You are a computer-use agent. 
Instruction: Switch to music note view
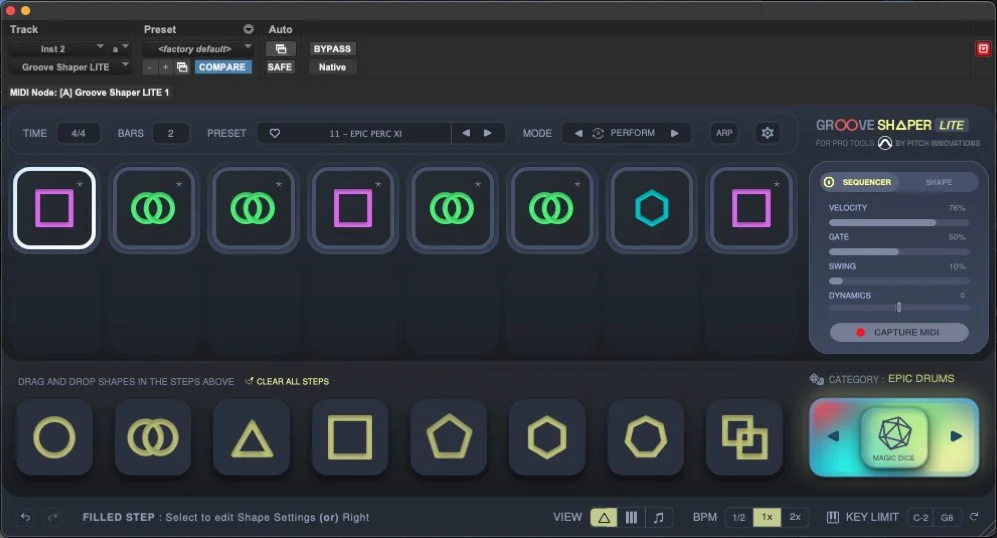(659, 517)
